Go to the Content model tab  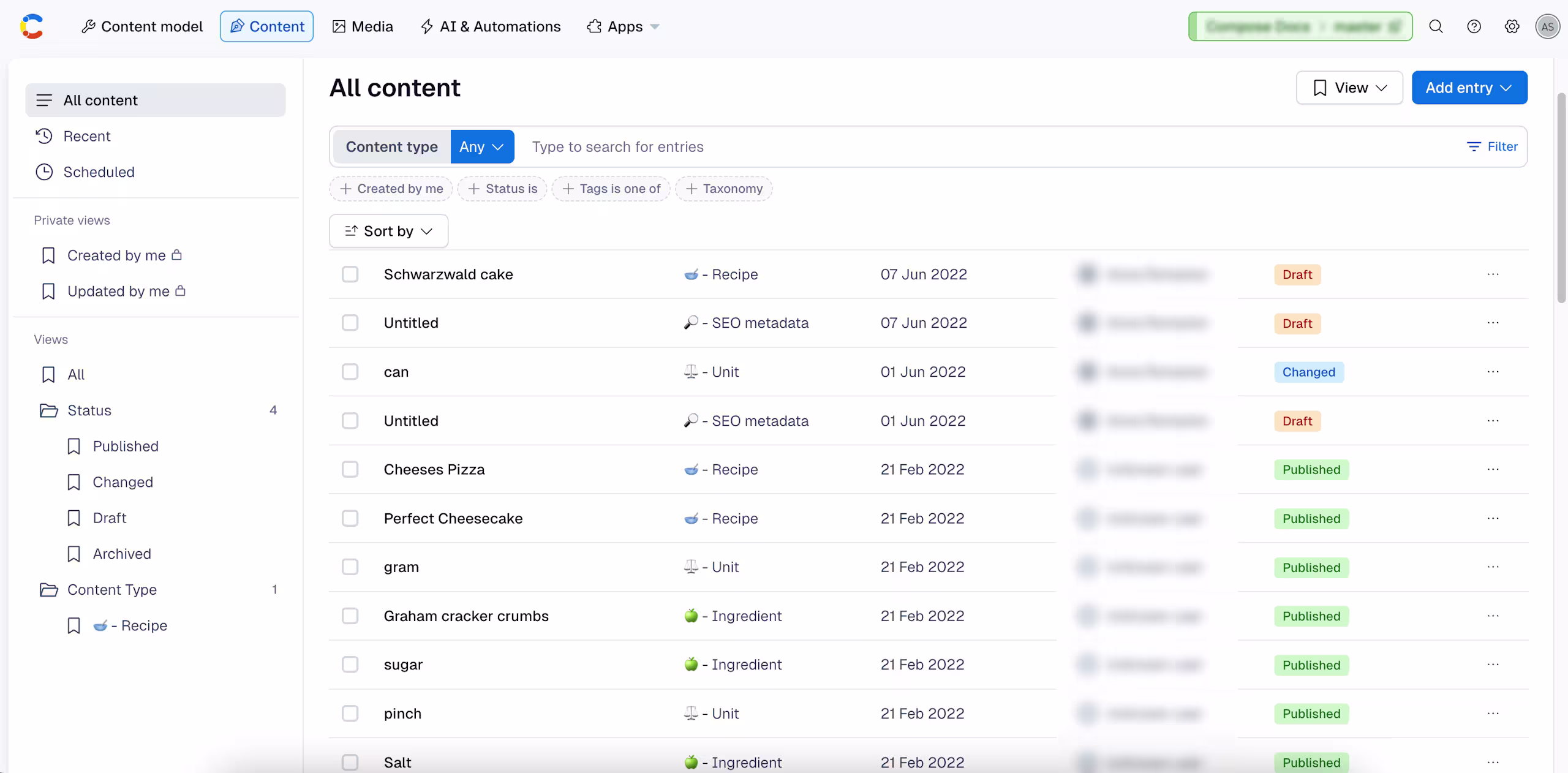coord(142,26)
